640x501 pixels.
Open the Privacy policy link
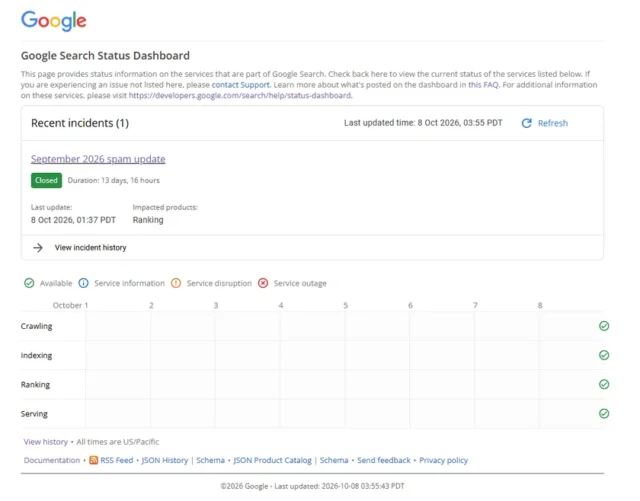[443, 460]
